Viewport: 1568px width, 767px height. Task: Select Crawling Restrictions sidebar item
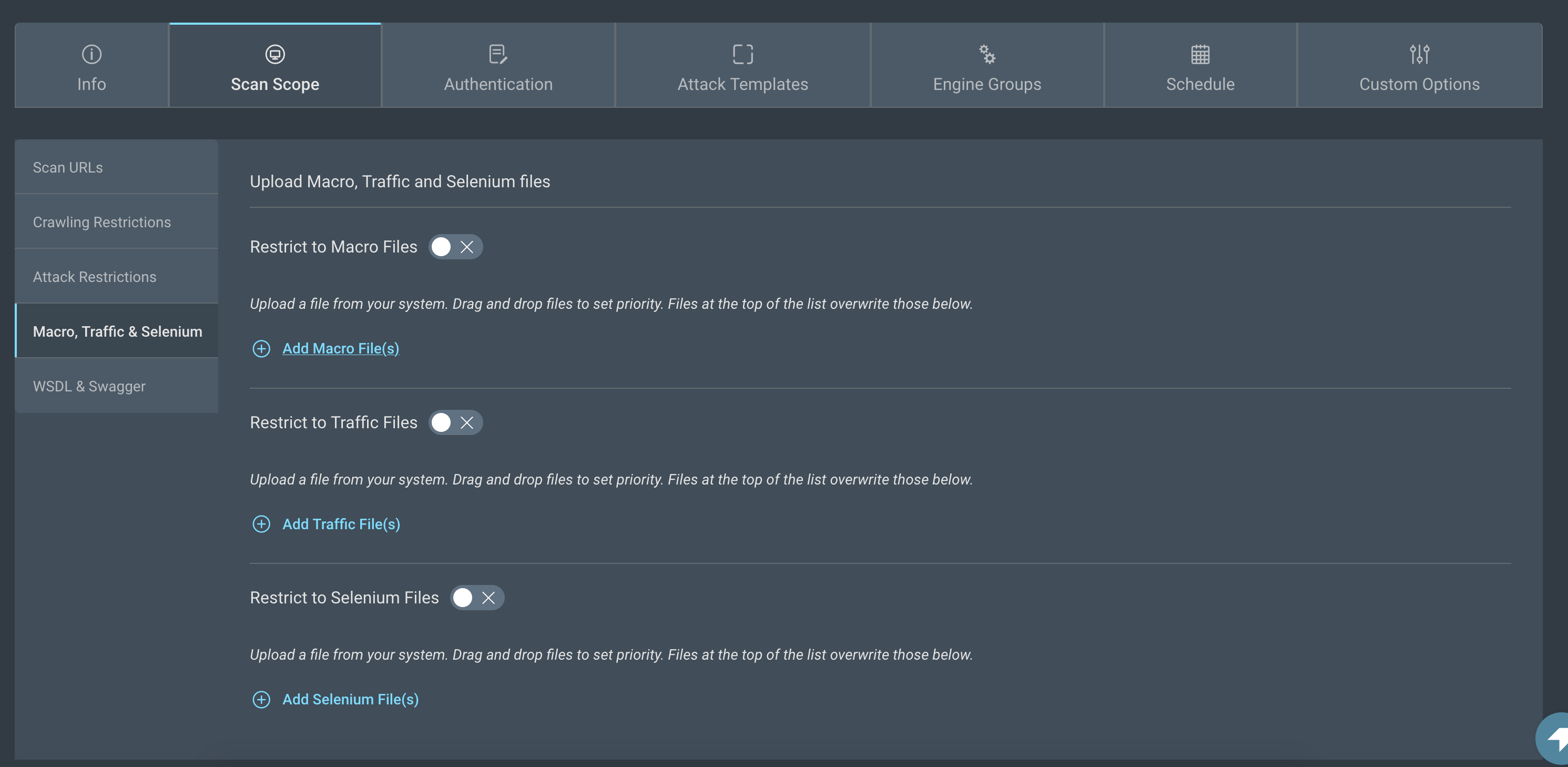[x=101, y=222]
